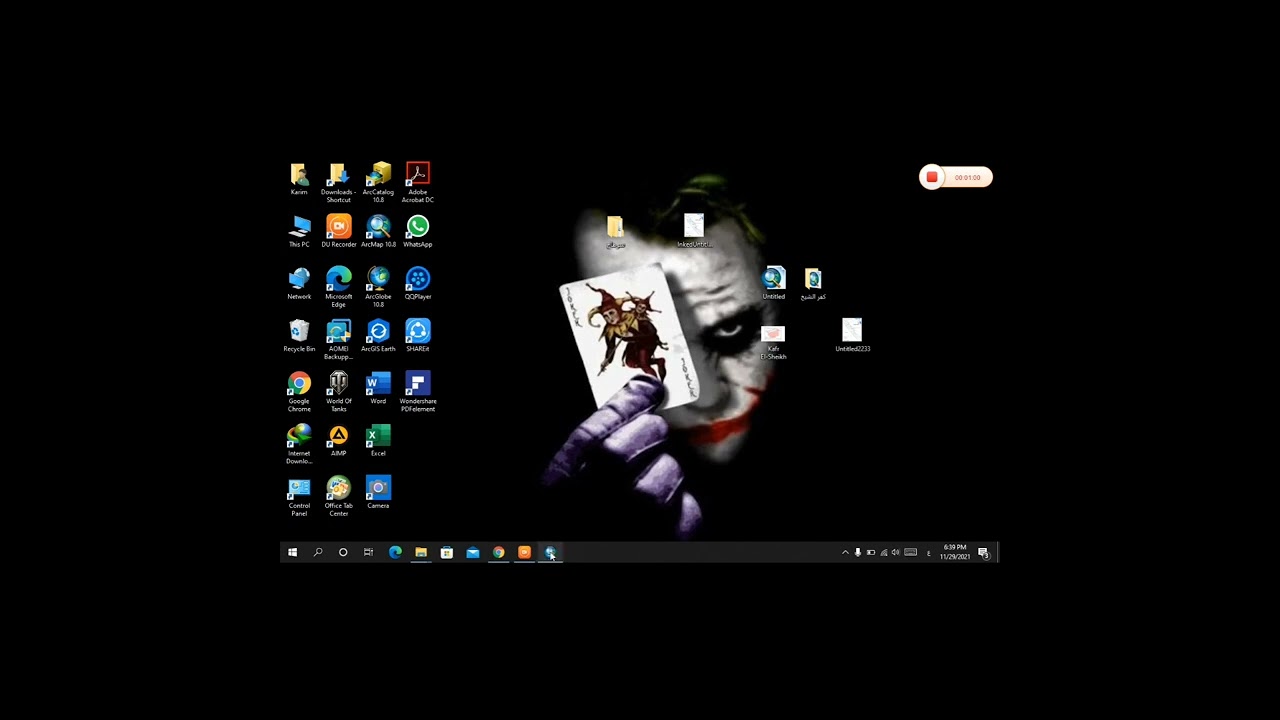The width and height of the screenshot is (1280, 720).
Task: Stop recording with the red stop button
Action: [932, 177]
